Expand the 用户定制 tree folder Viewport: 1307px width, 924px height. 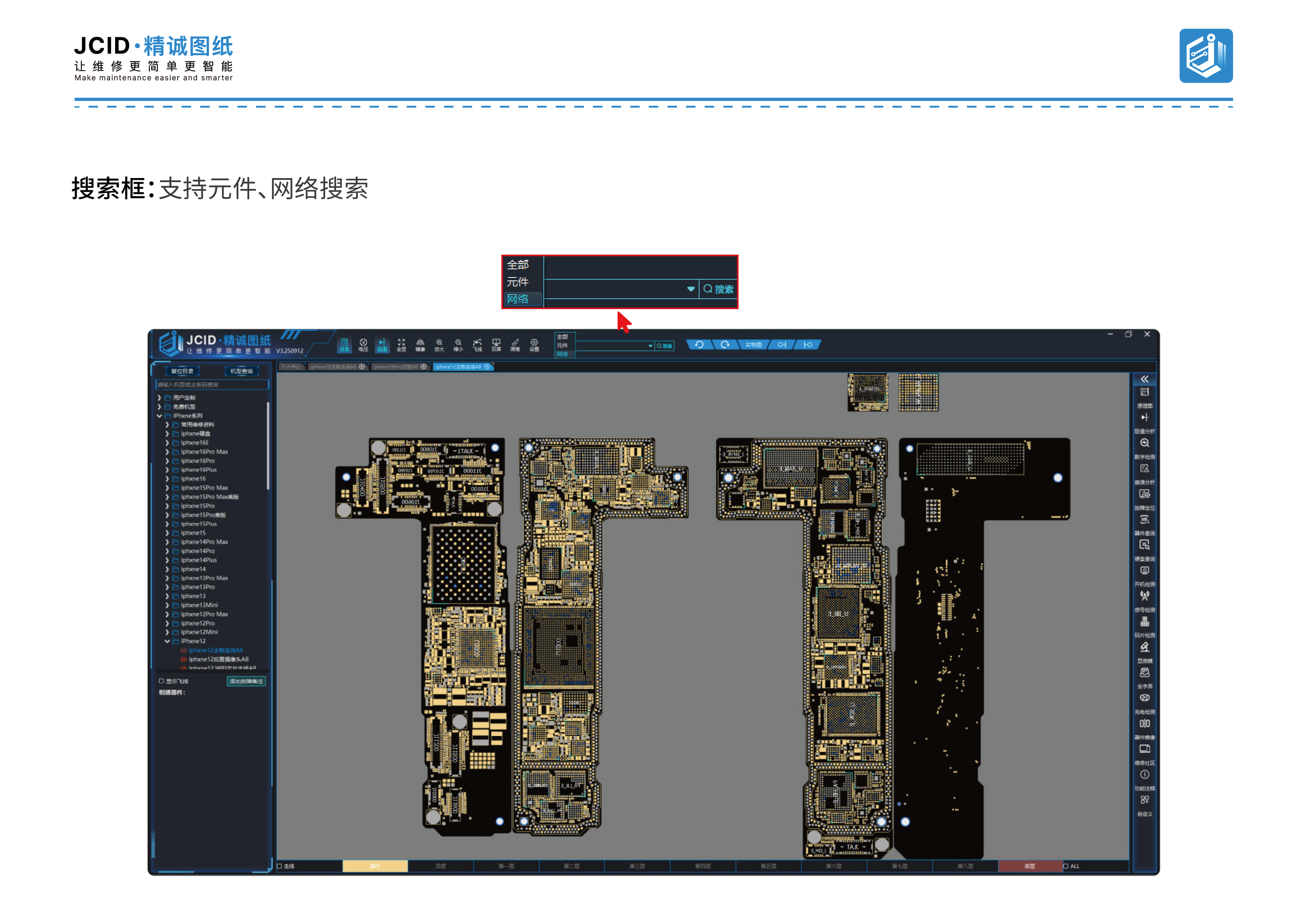pos(159,398)
